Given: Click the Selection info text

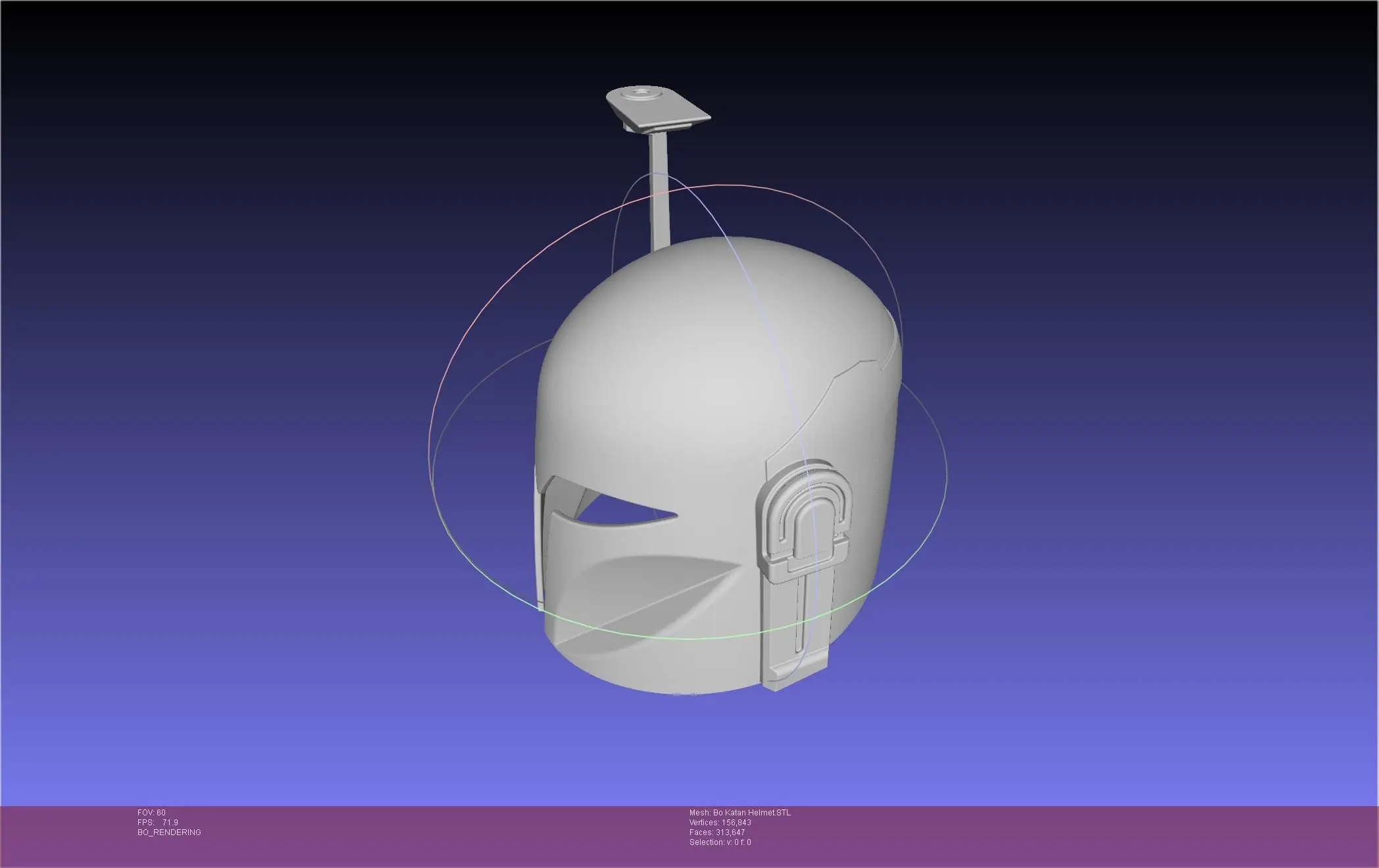Looking at the screenshot, I should [x=720, y=842].
